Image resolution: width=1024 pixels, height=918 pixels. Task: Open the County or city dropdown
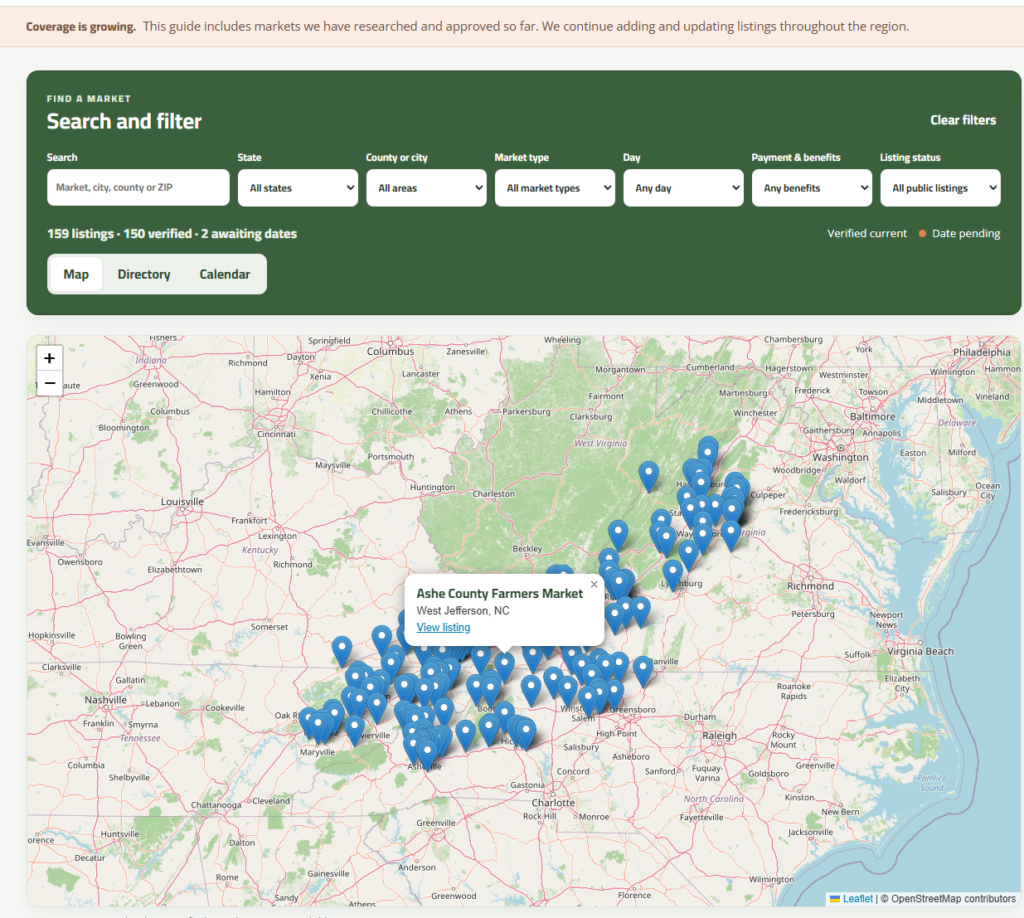pyautogui.click(x=426, y=188)
